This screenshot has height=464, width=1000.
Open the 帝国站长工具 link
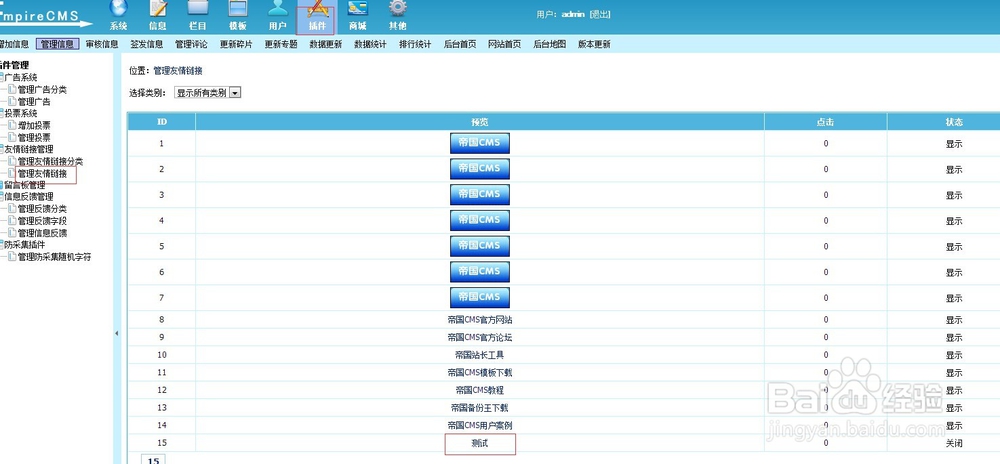coord(480,355)
